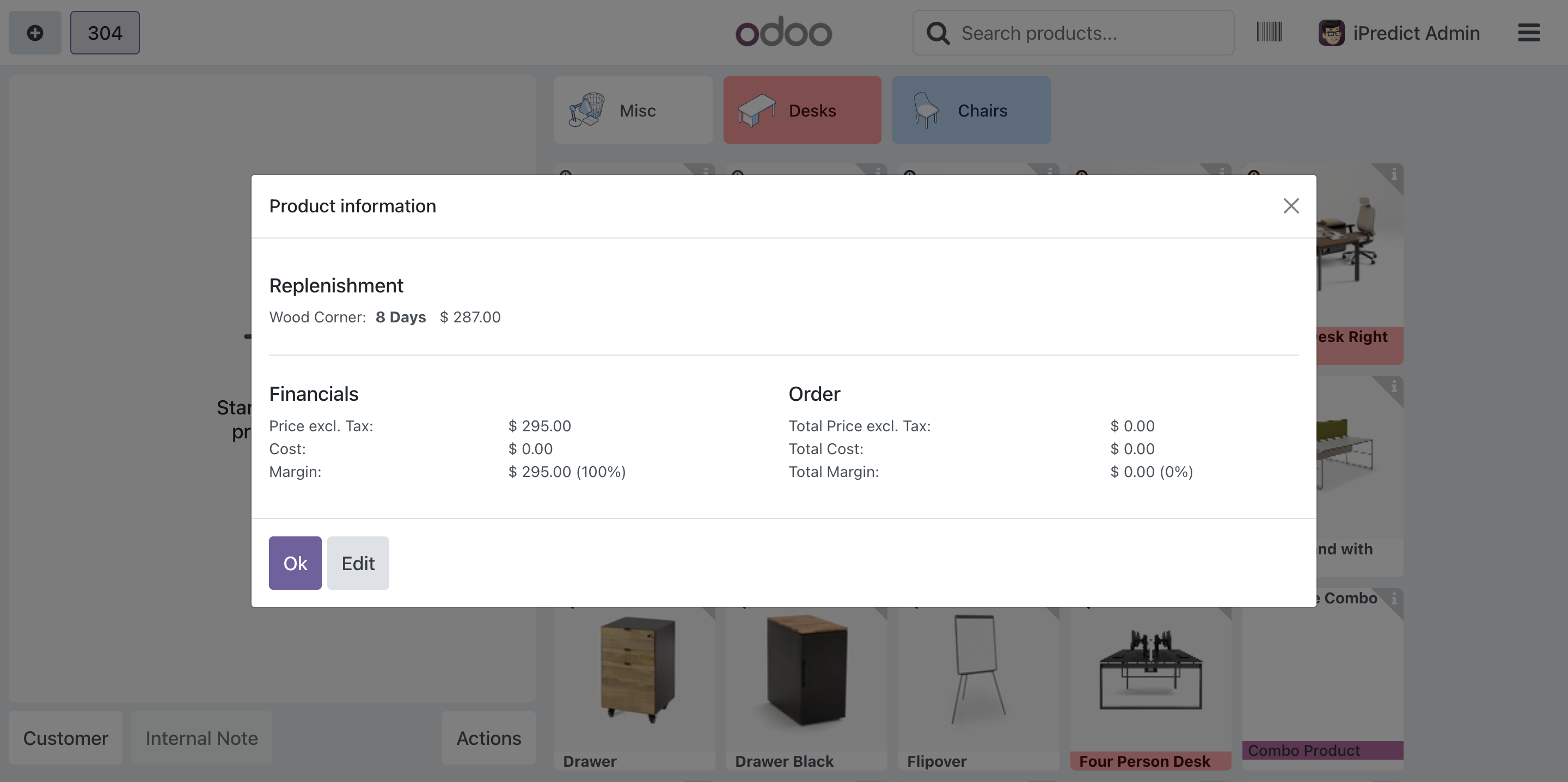The height and width of the screenshot is (782, 1568).
Task: Open the Customer selector
Action: pyautogui.click(x=66, y=738)
